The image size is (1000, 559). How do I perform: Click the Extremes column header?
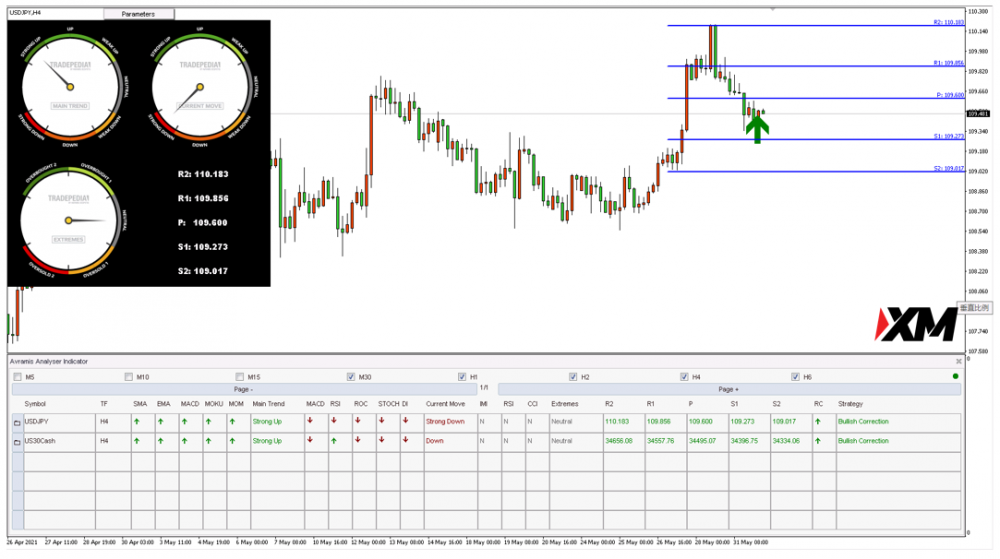[564, 404]
